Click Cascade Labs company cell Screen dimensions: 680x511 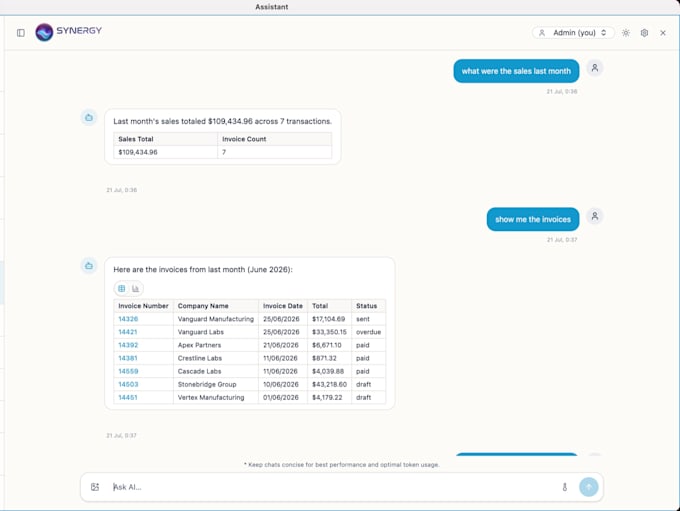pyautogui.click(x=216, y=371)
